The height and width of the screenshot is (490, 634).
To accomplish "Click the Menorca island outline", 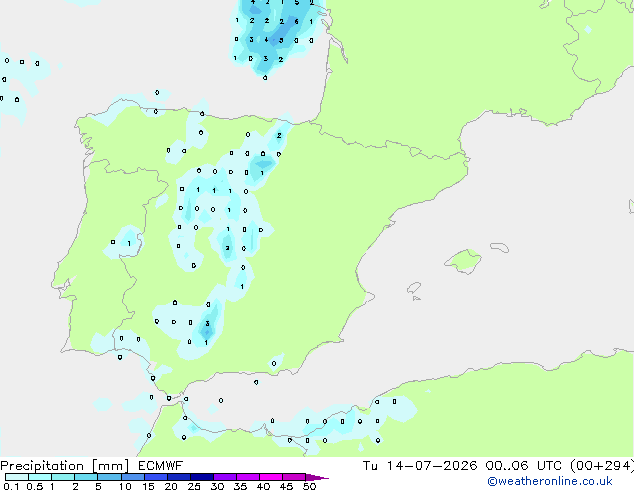I will (500, 247).
